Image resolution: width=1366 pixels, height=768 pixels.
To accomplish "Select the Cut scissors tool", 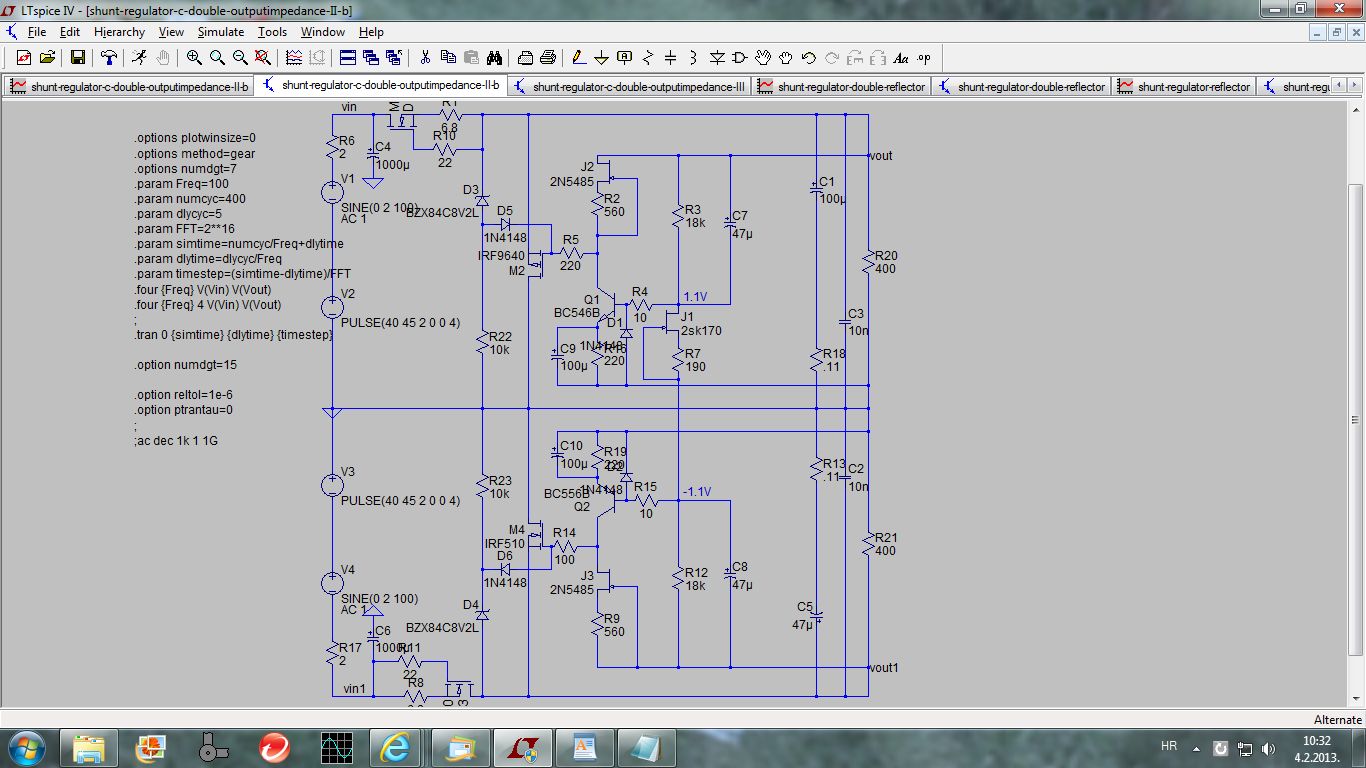I will pyautogui.click(x=425, y=57).
